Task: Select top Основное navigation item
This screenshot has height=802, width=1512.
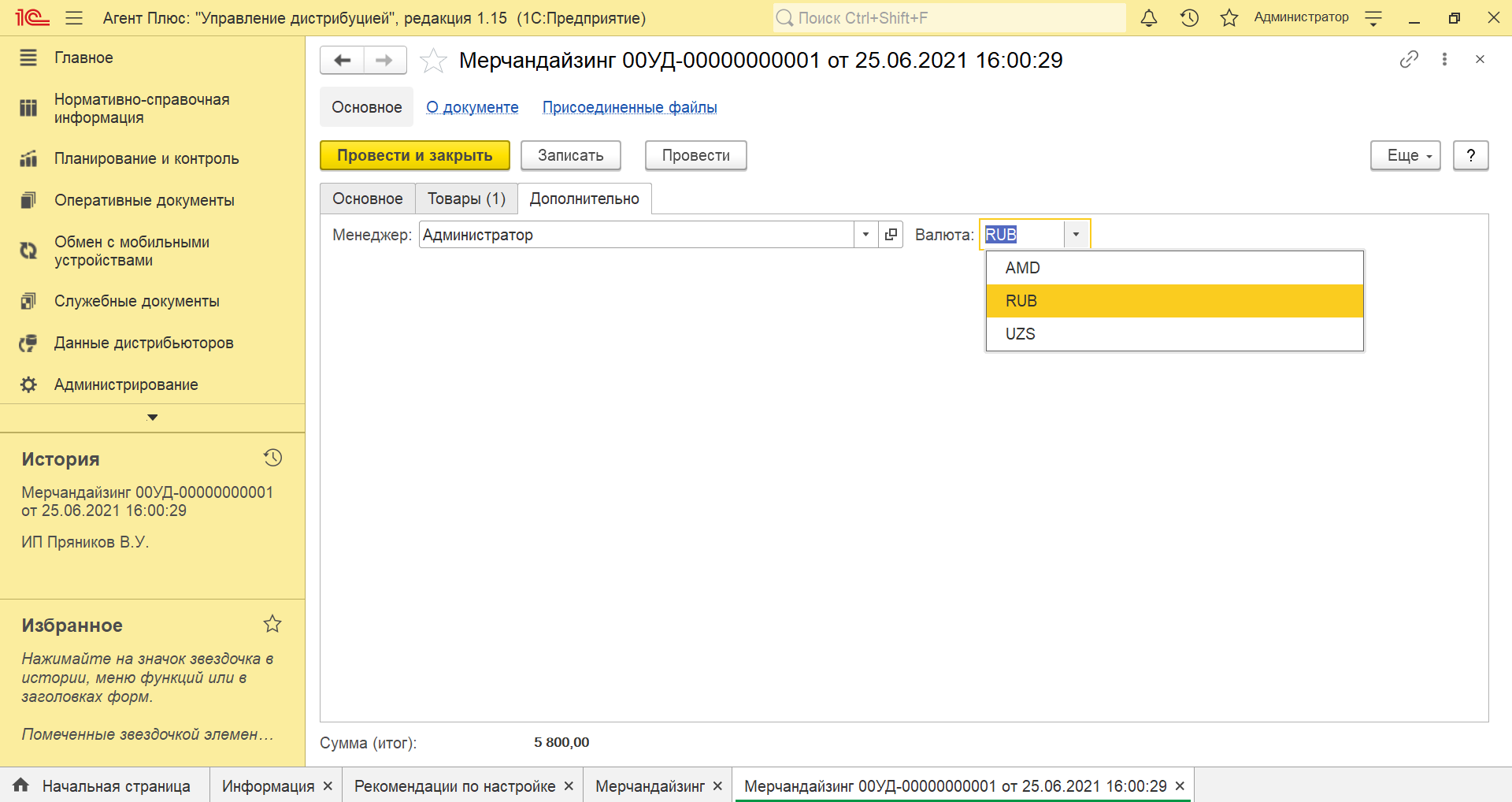Action: [367, 107]
